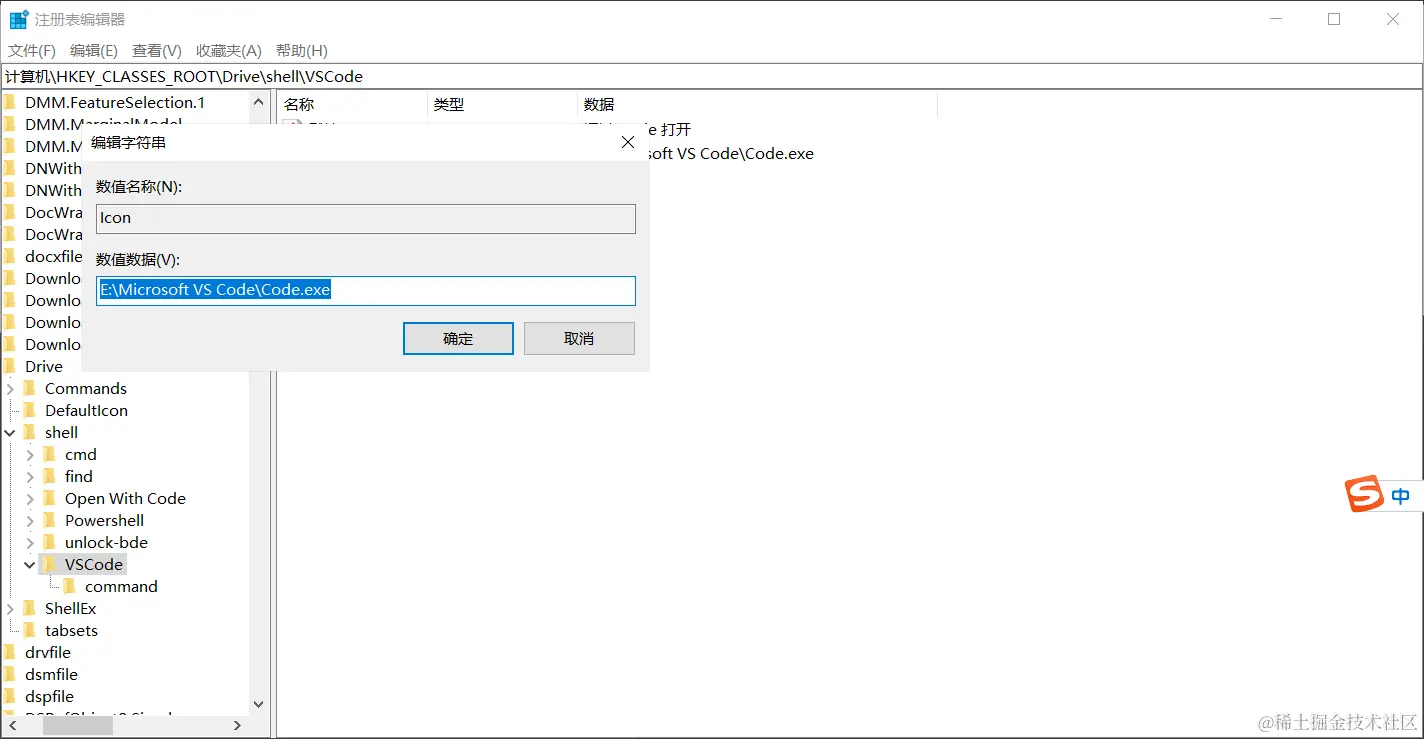The image size is (1424, 739).
Task: Collapse the shell tree node
Action: (x=10, y=432)
